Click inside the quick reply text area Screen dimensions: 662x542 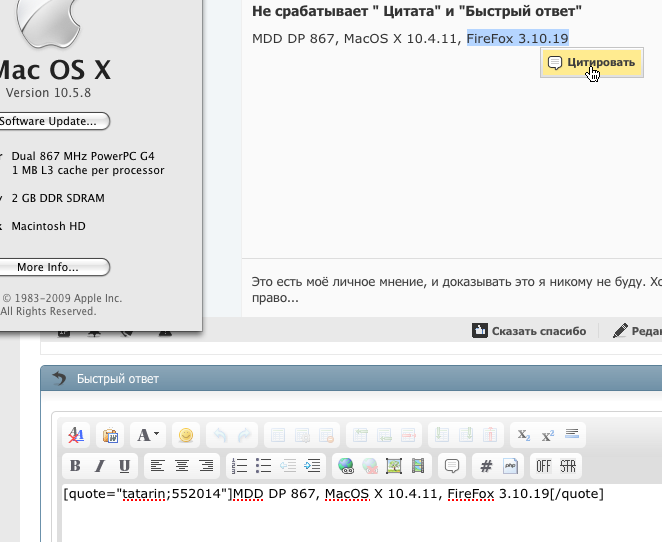(362, 512)
